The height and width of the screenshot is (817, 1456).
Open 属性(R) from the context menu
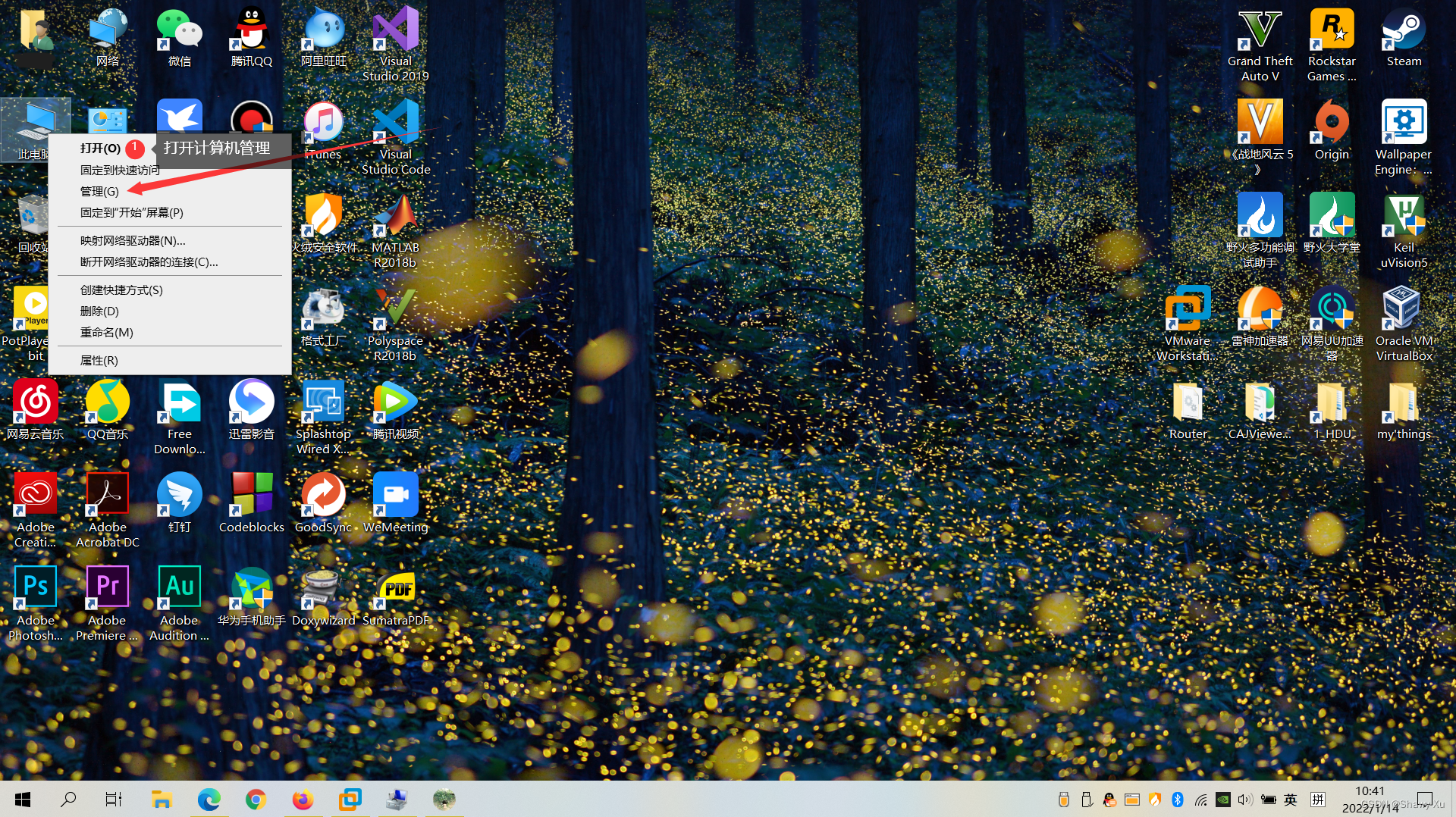pos(99,360)
